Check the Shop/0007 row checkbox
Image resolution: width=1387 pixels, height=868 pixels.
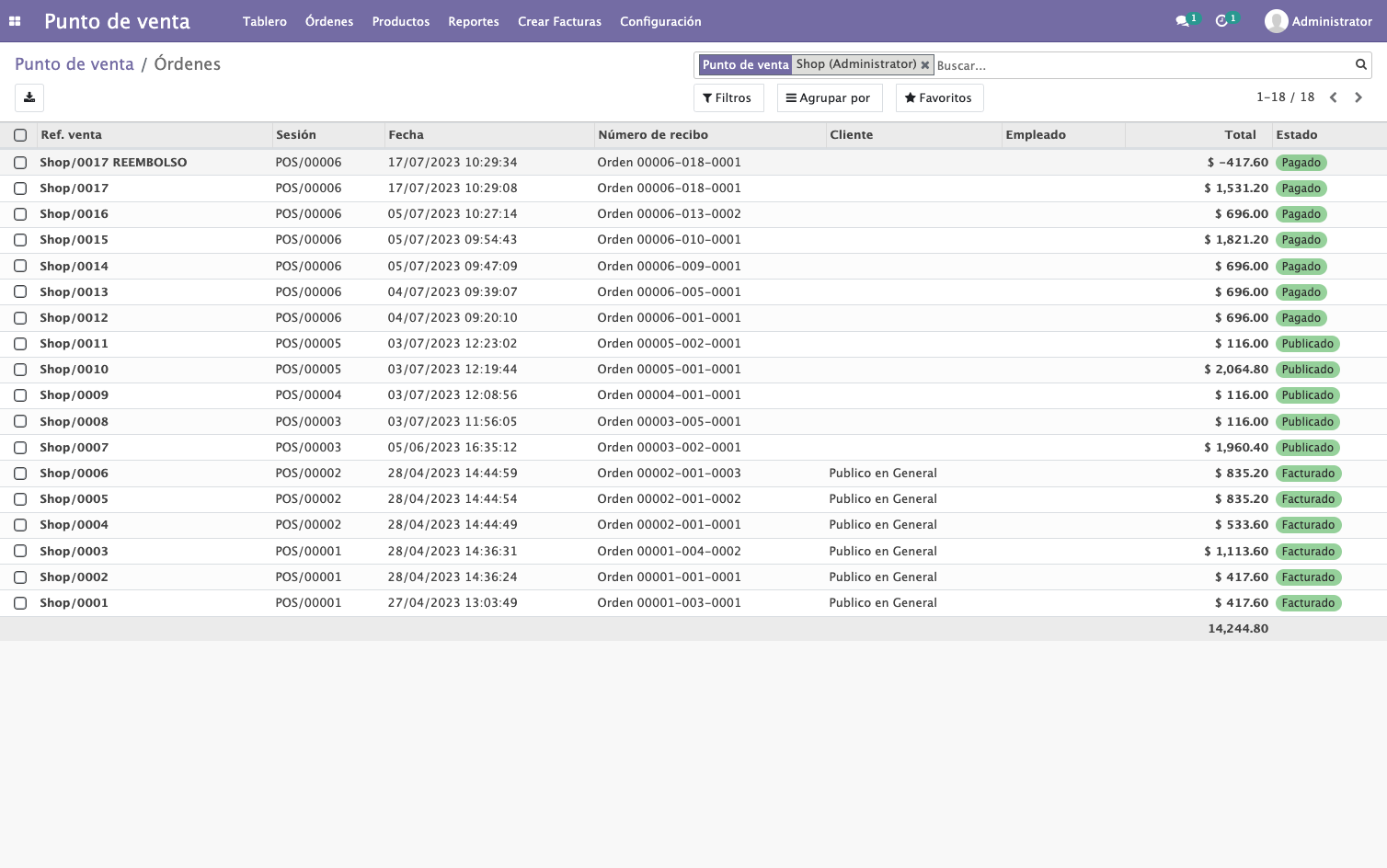click(x=20, y=448)
